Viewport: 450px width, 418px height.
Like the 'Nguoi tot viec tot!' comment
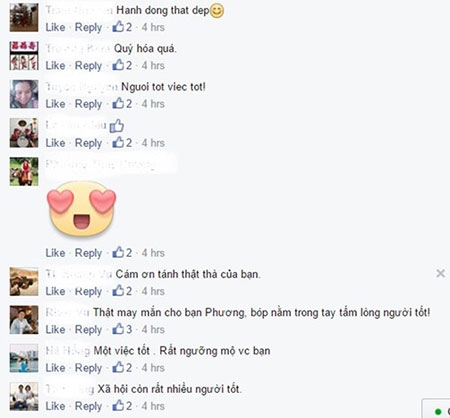click(55, 104)
